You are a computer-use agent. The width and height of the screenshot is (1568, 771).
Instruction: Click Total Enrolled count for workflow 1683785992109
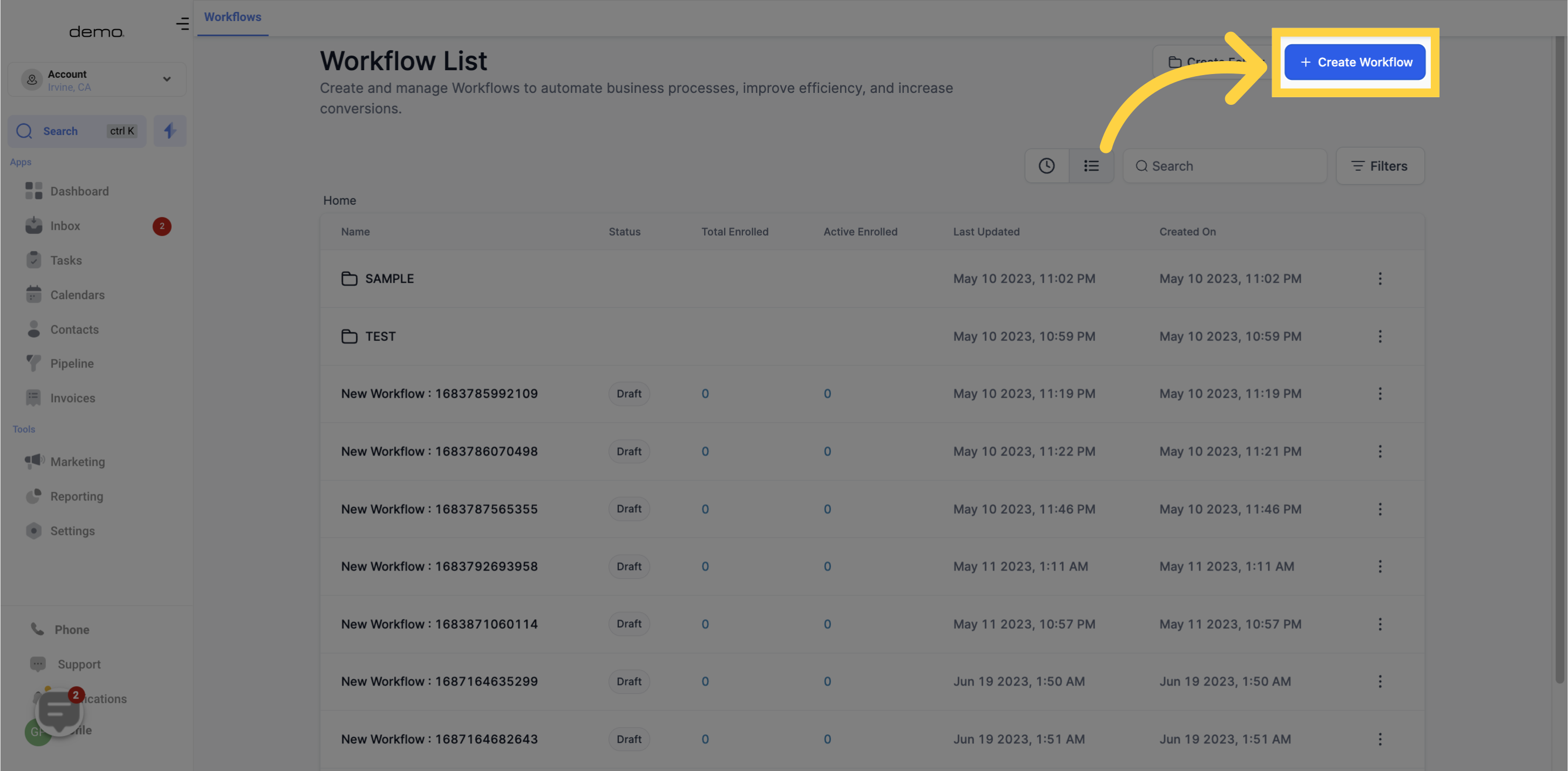705,394
